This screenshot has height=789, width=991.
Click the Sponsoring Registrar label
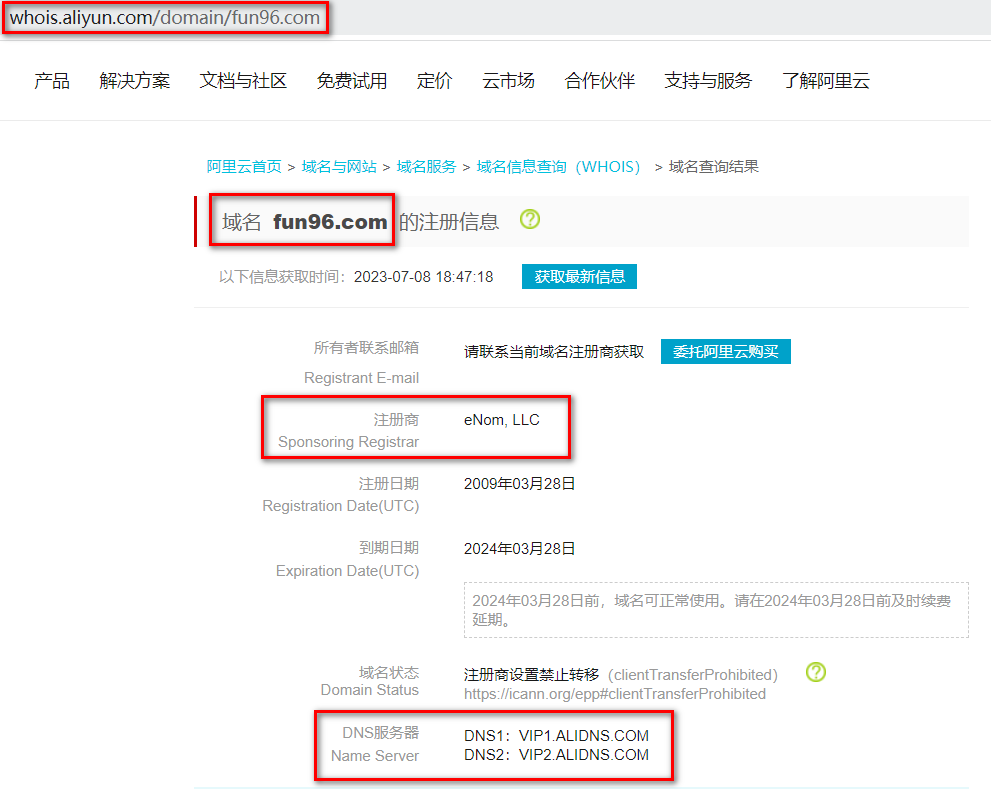tap(348, 442)
